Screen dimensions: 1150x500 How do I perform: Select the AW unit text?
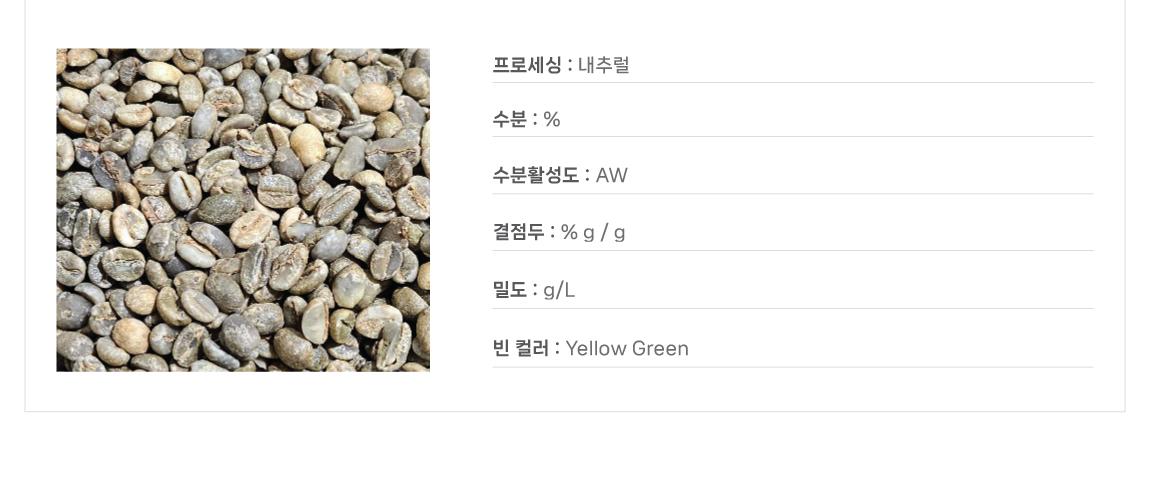click(x=612, y=176)
